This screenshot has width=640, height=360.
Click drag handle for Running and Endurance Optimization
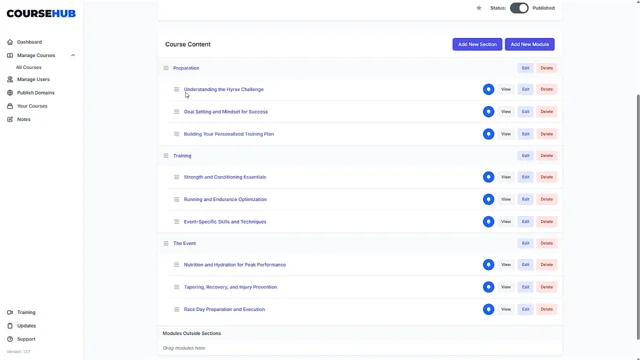click(176, 200)
